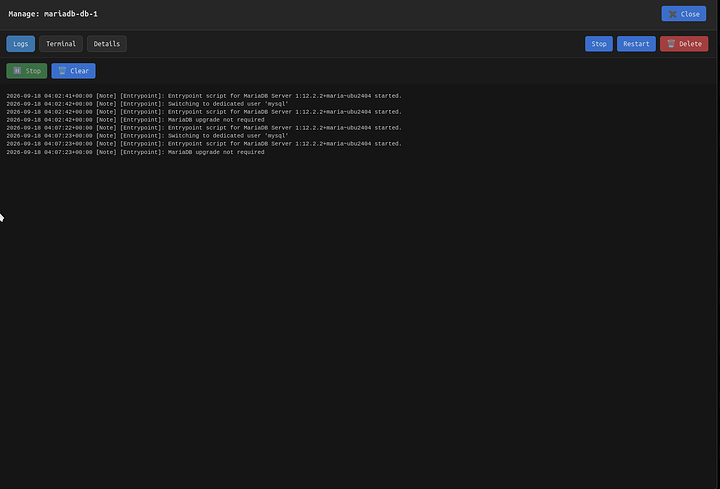
Task: Select the 04:02:42 'Switching to dedicated user' line
Action: coord(147,104)
